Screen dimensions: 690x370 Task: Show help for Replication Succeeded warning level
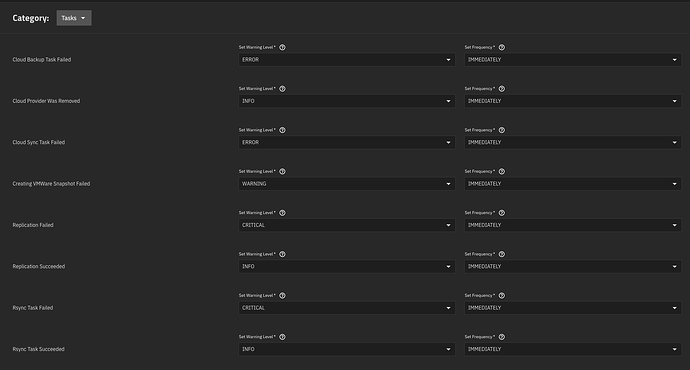[x=283, y=254]
